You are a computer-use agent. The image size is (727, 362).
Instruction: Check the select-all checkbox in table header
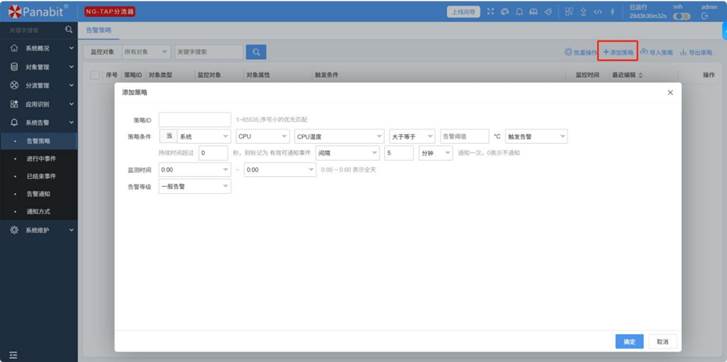(96, 75)
